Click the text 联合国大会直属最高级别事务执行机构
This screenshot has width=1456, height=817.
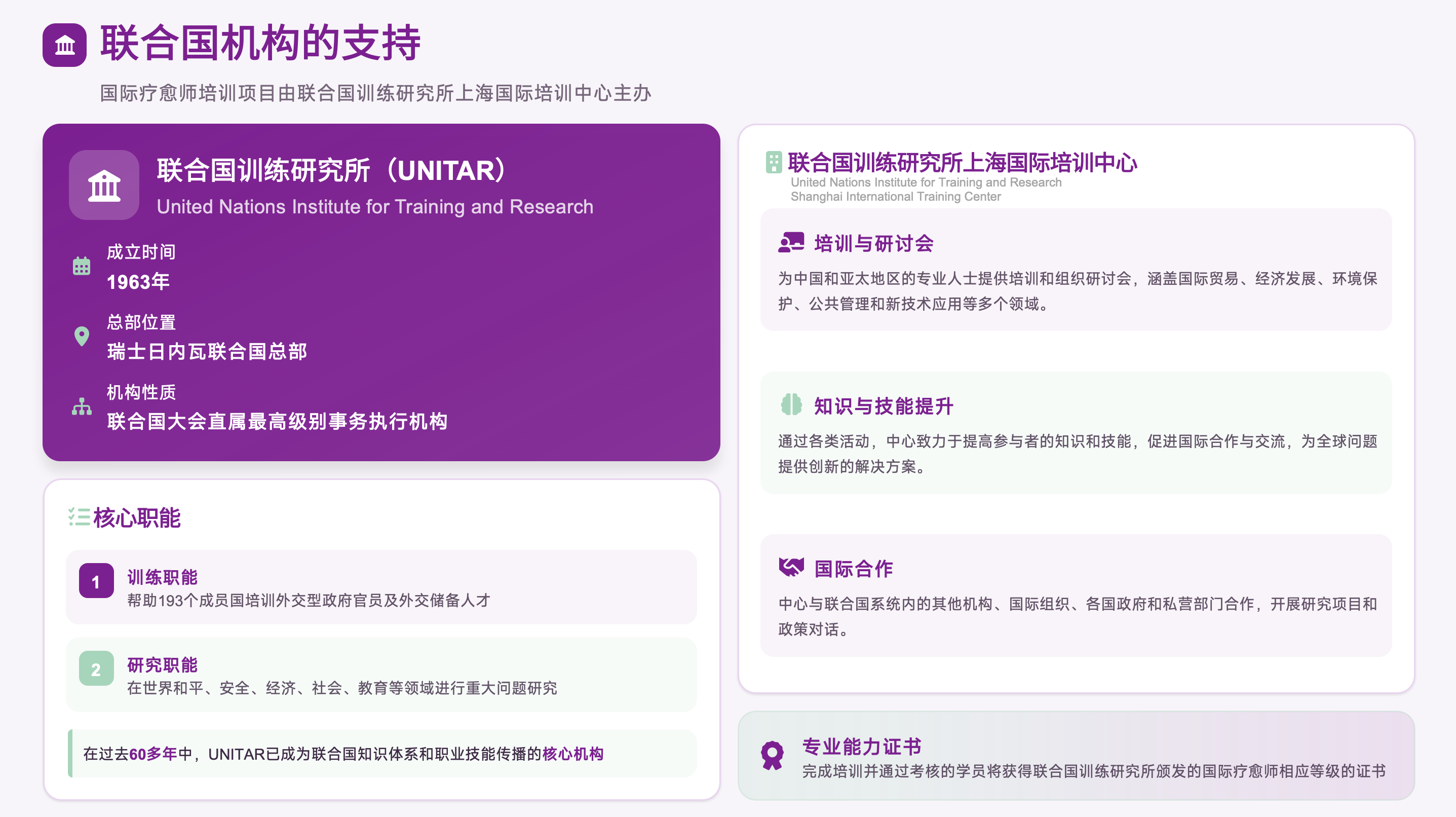[277, 421]
